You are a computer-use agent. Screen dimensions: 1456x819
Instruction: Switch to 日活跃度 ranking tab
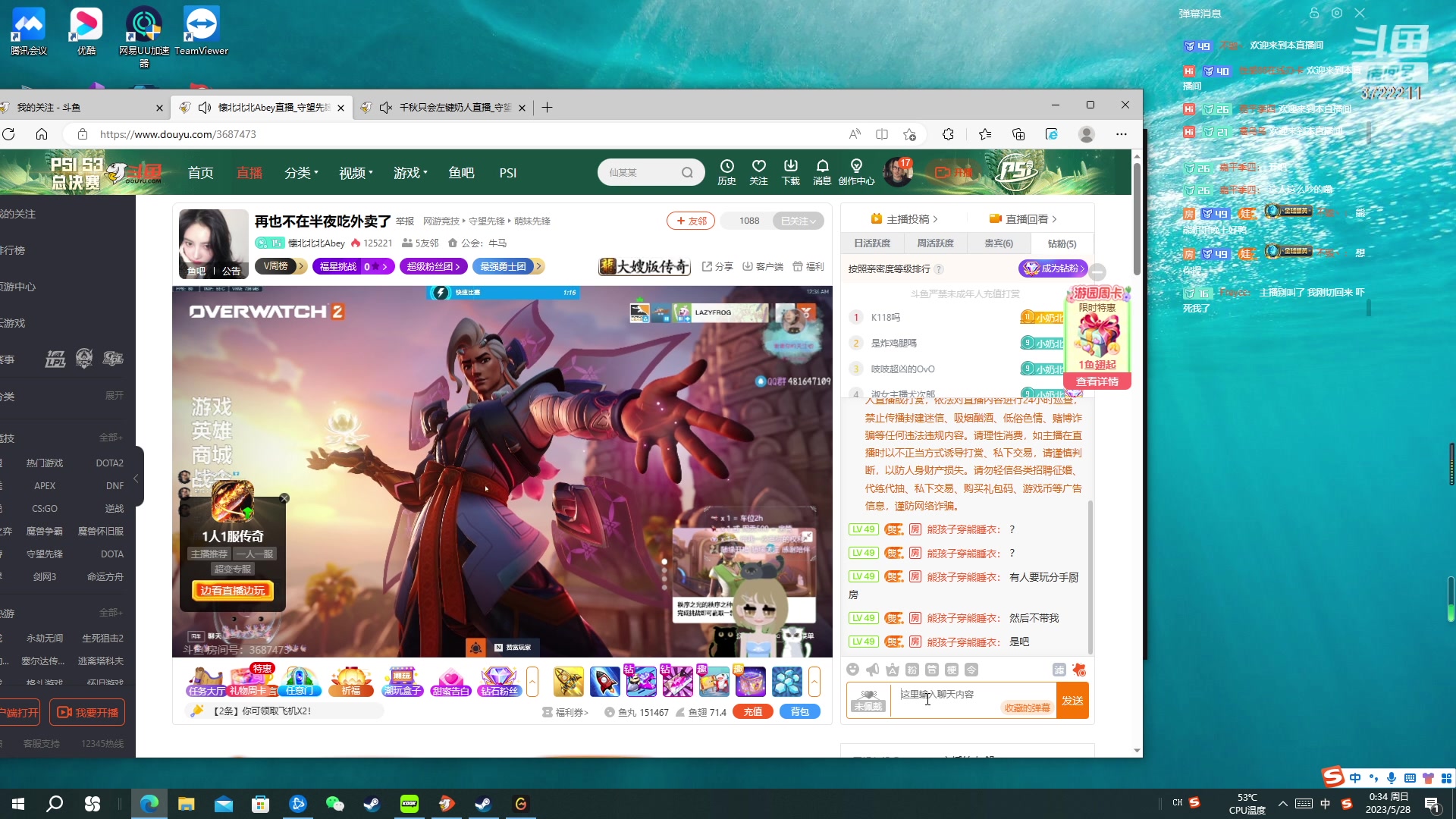tap(872, 243)
